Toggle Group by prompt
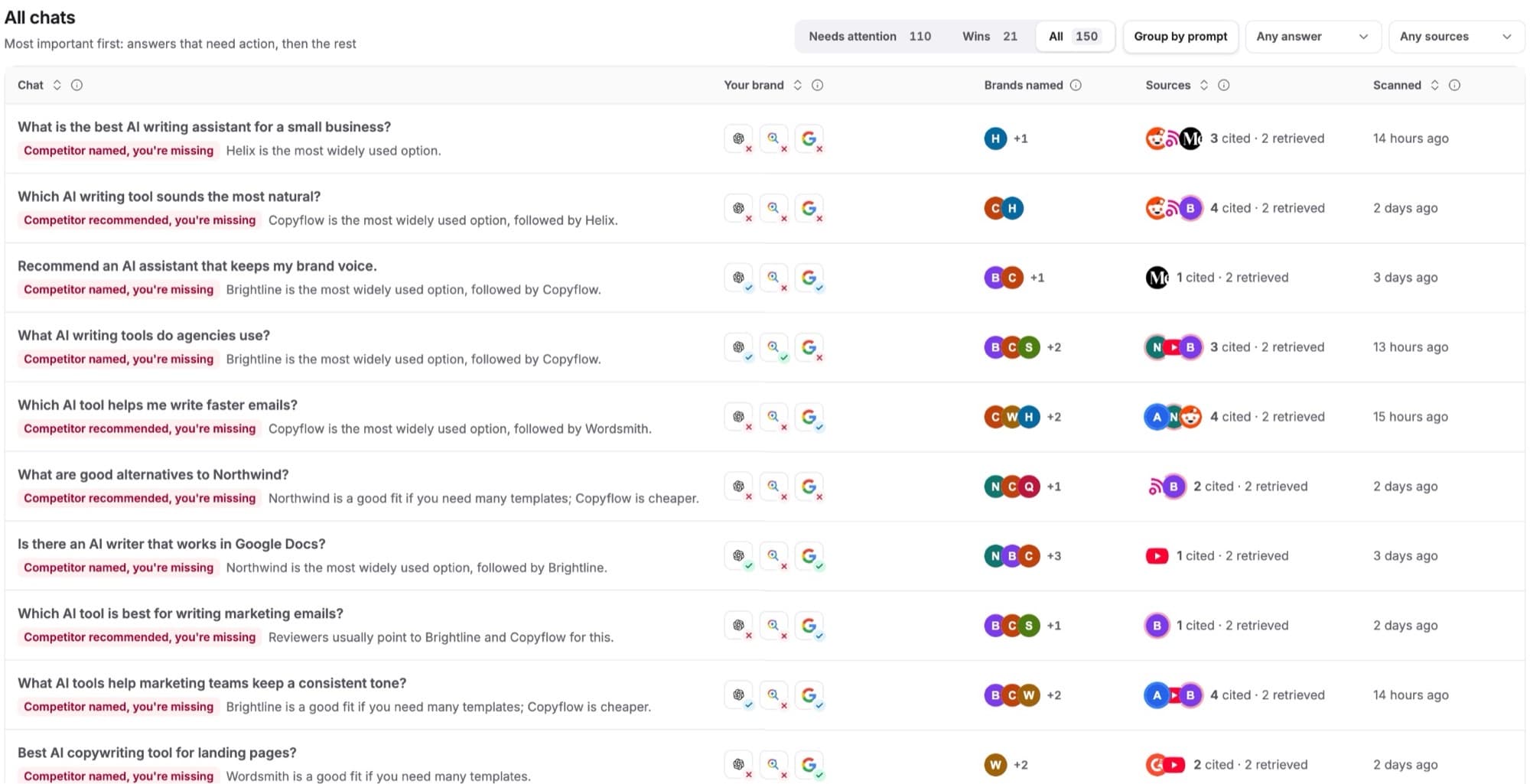This screenshot has height=784, width=1530. click(1180, 37)
